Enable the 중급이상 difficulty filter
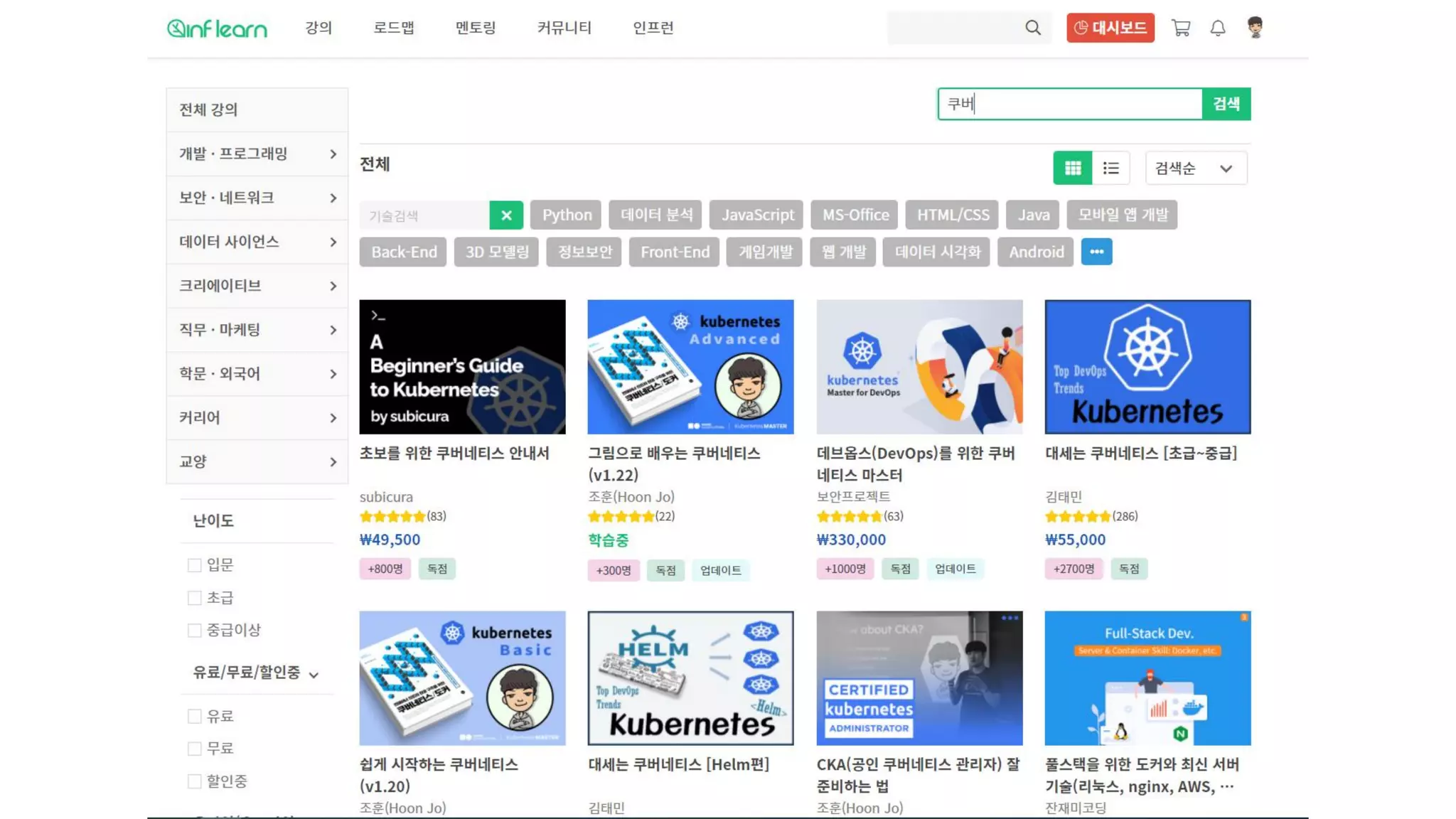Screen dimensions: 1456x819 coord(194,631)
